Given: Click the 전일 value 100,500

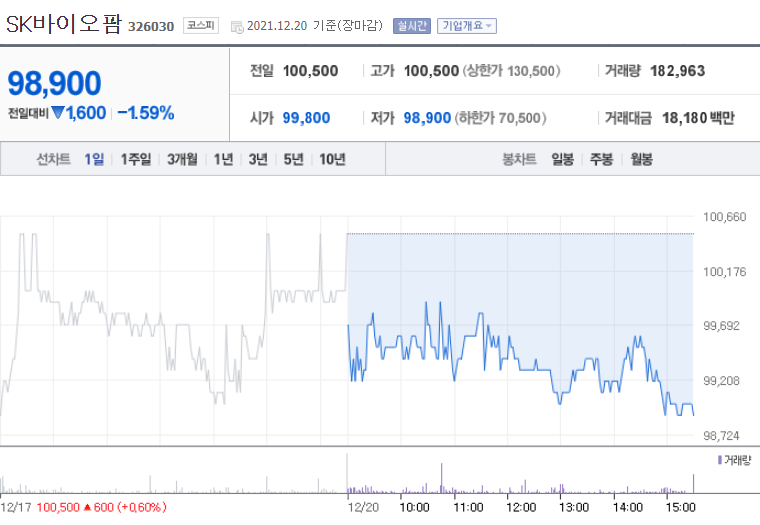Looking at the screenshot, I should pos(310,71).
